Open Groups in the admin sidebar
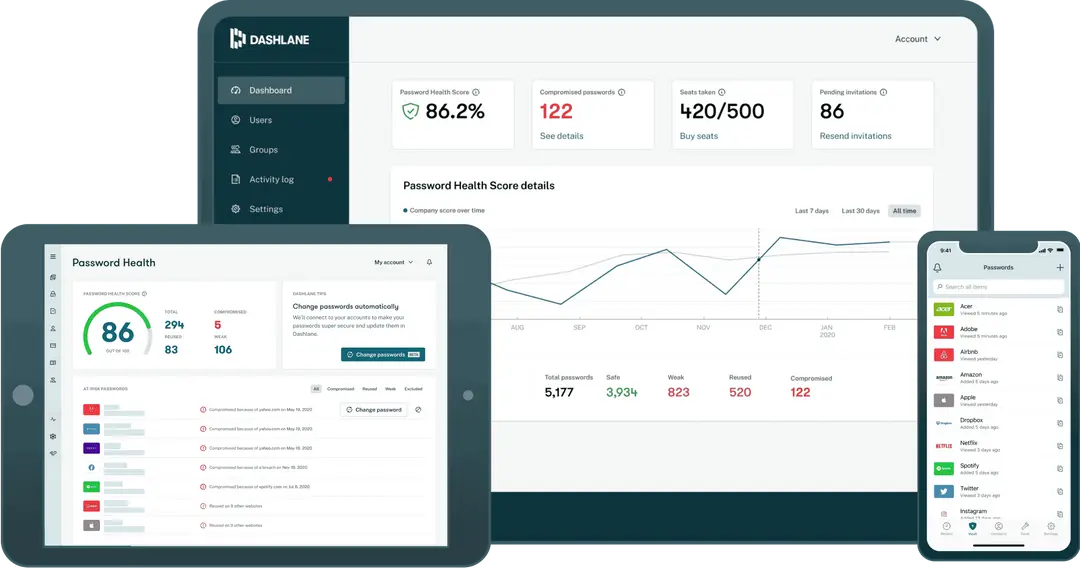1080x568 pixels. tap(281, 149)
